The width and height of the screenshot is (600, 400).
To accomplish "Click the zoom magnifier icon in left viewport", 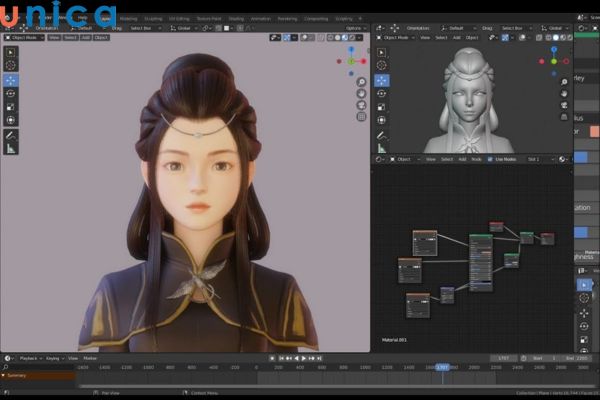I will point(361,82).
